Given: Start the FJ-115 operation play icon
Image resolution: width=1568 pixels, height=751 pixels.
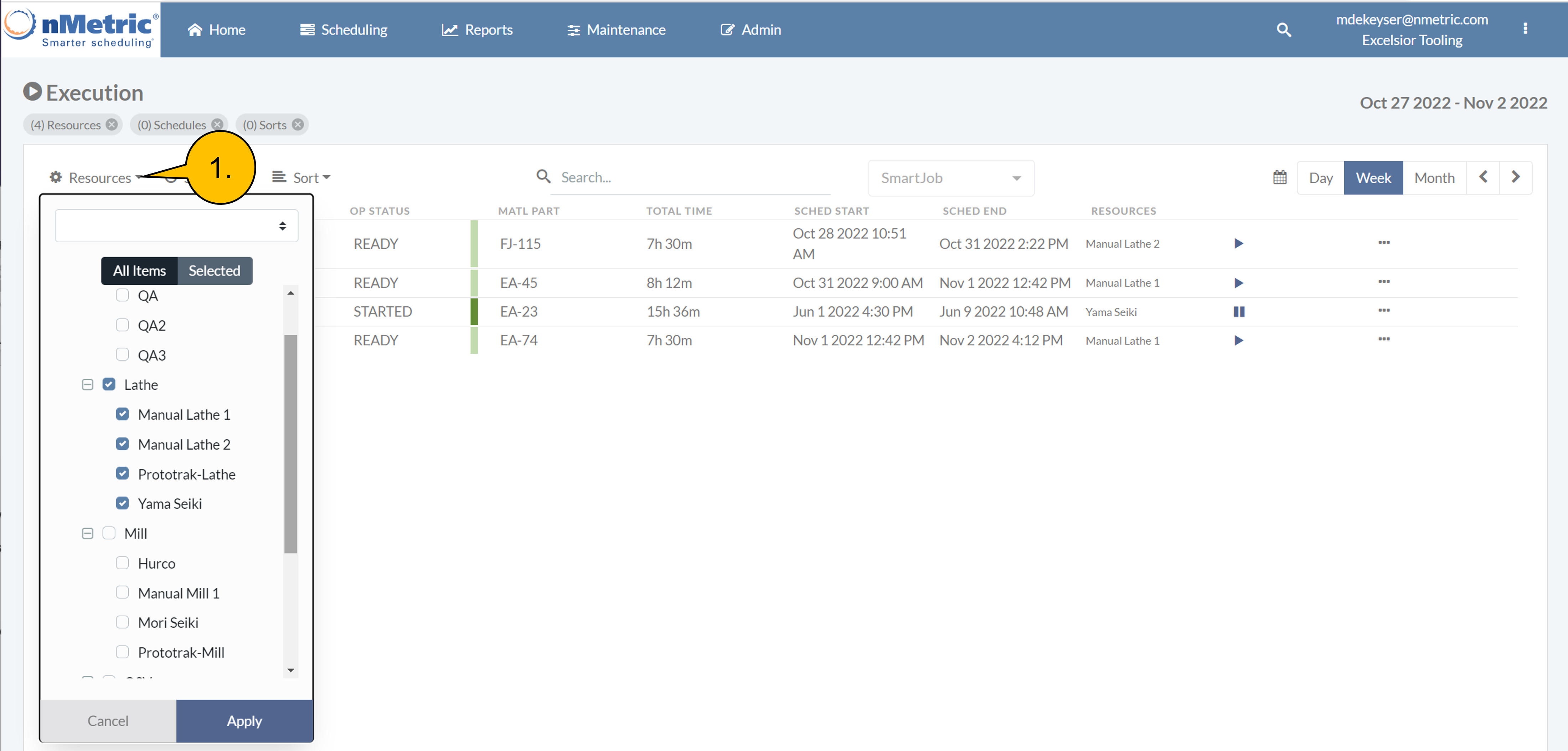Looking at the screenshot, I should [1238, 243].
